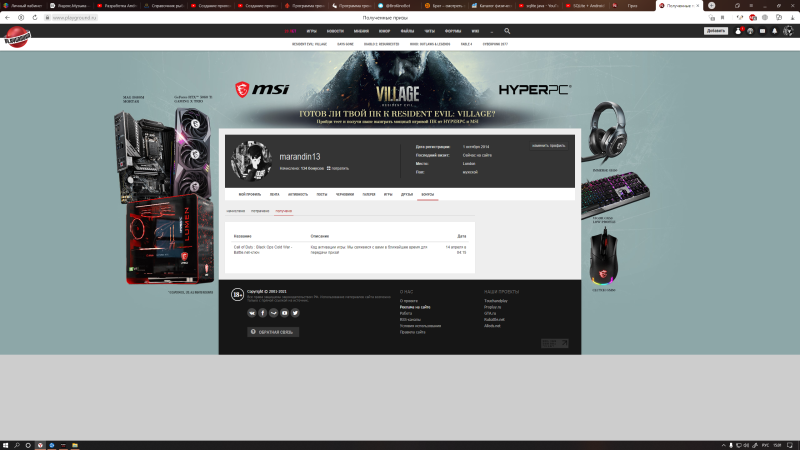This screenshot has width=800, height=450.
Task: Select the 'Форумы' main navigation item
Action: (x=453, y=31)
